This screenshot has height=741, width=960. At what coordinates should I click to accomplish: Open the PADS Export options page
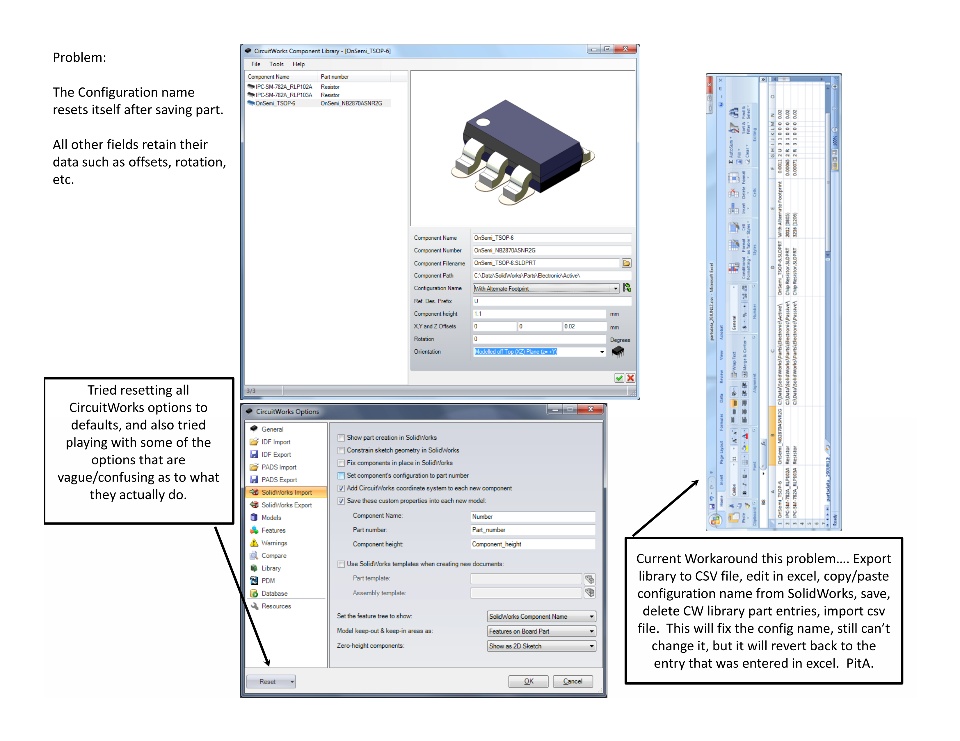click(x=279, y=480)
